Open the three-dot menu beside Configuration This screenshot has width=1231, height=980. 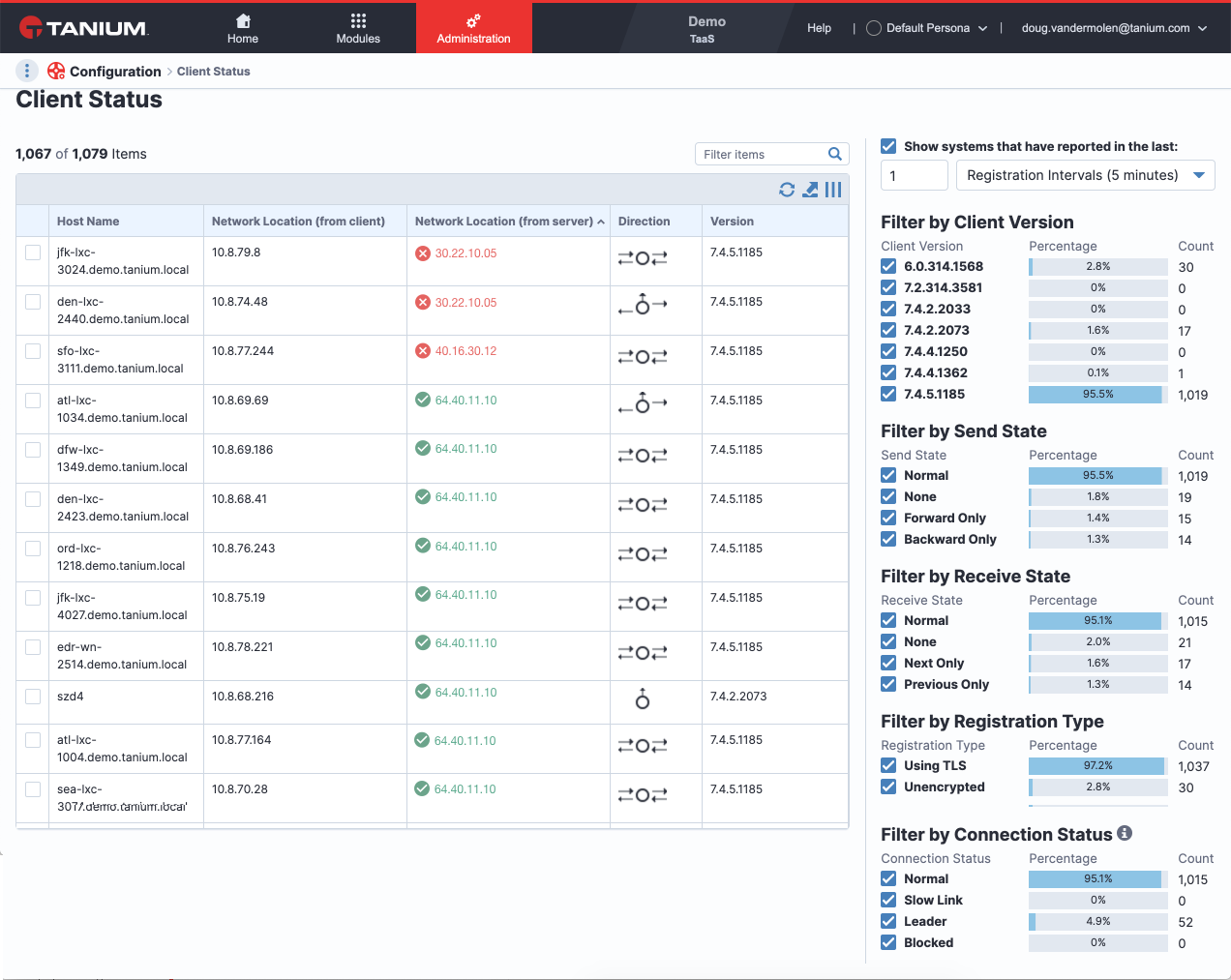[27, 71]
